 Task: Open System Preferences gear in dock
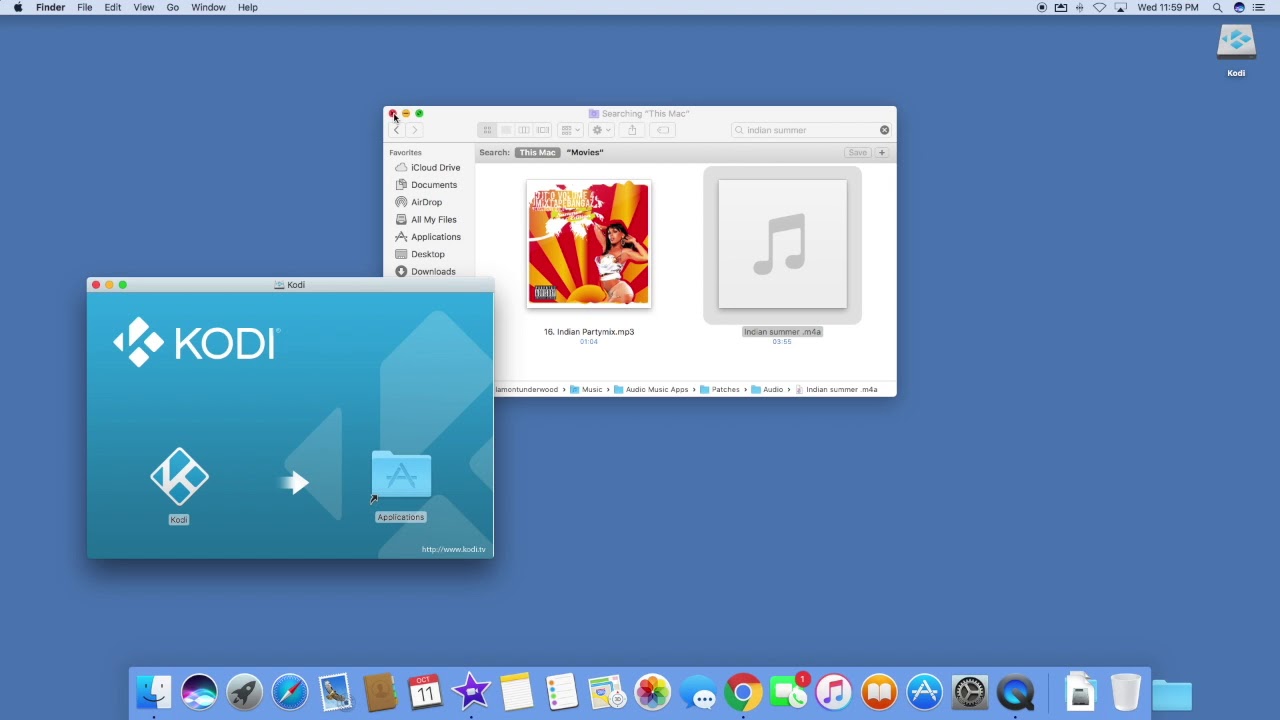[x=969, y=692]
